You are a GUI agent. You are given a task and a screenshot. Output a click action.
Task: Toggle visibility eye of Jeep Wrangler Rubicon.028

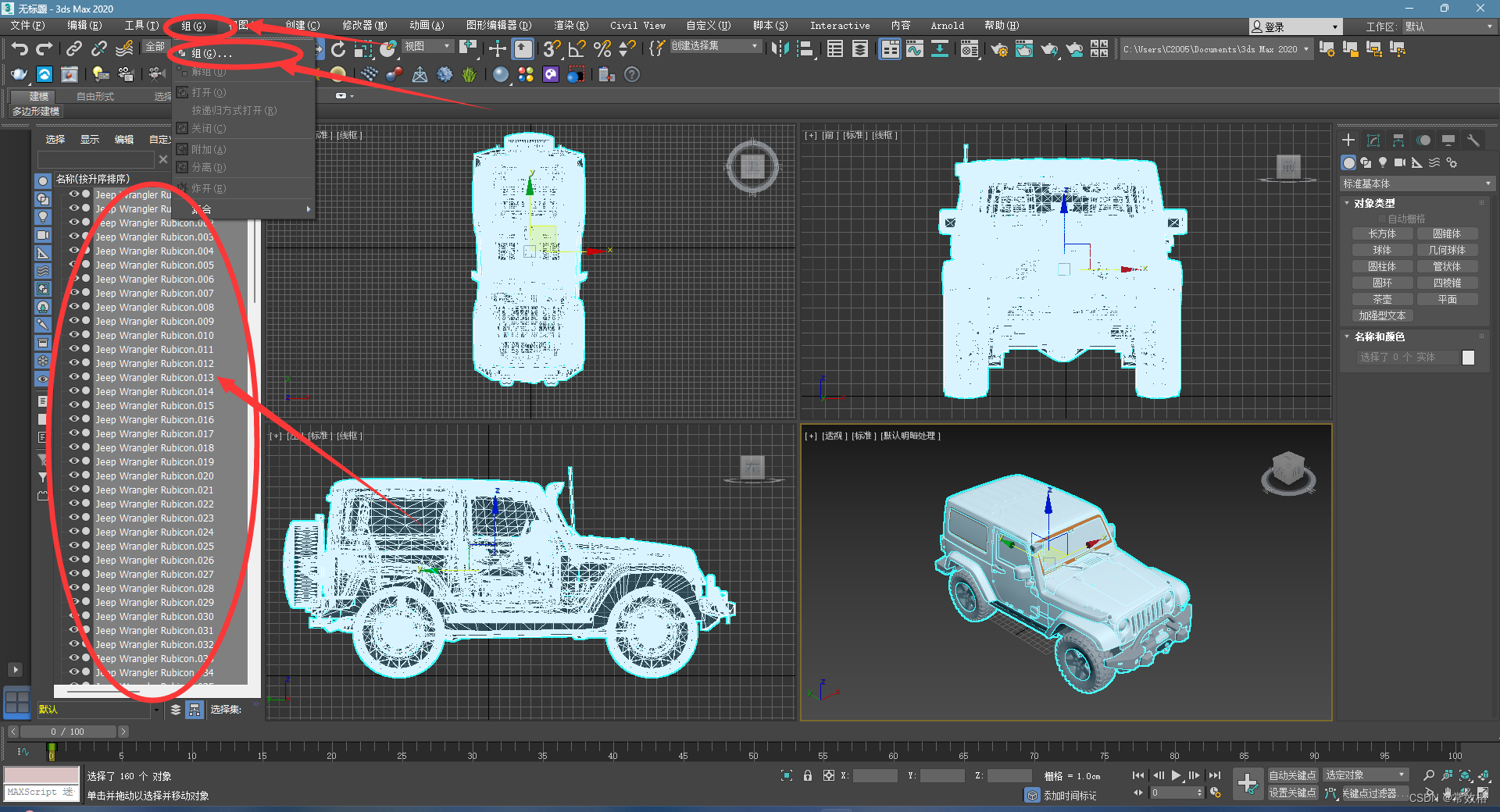(74, 588)
